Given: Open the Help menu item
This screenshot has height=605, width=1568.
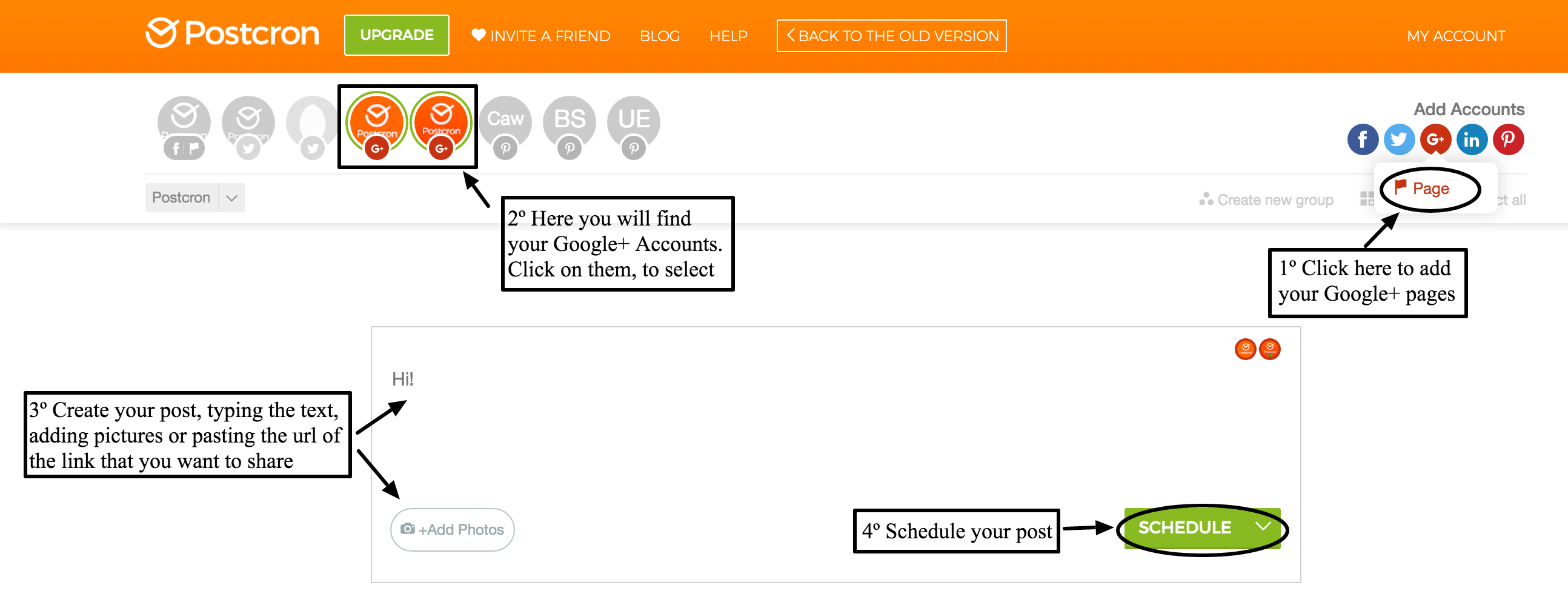Looking at the screenshot, I should (x=728, y=36).
